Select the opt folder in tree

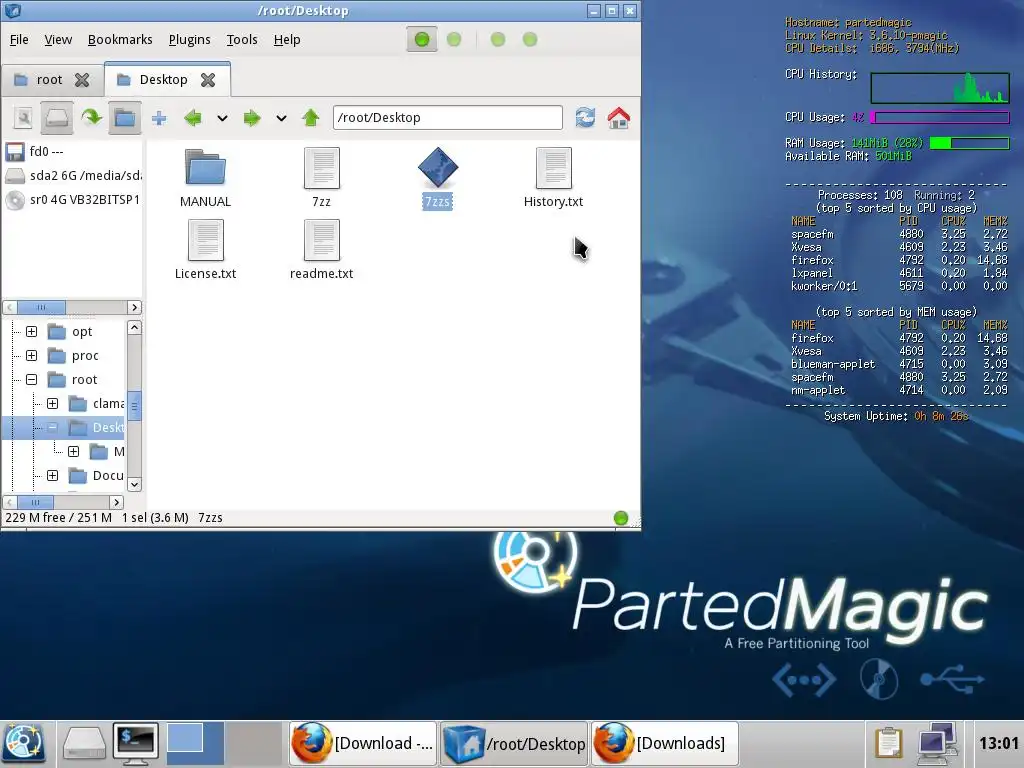point(71,332)
